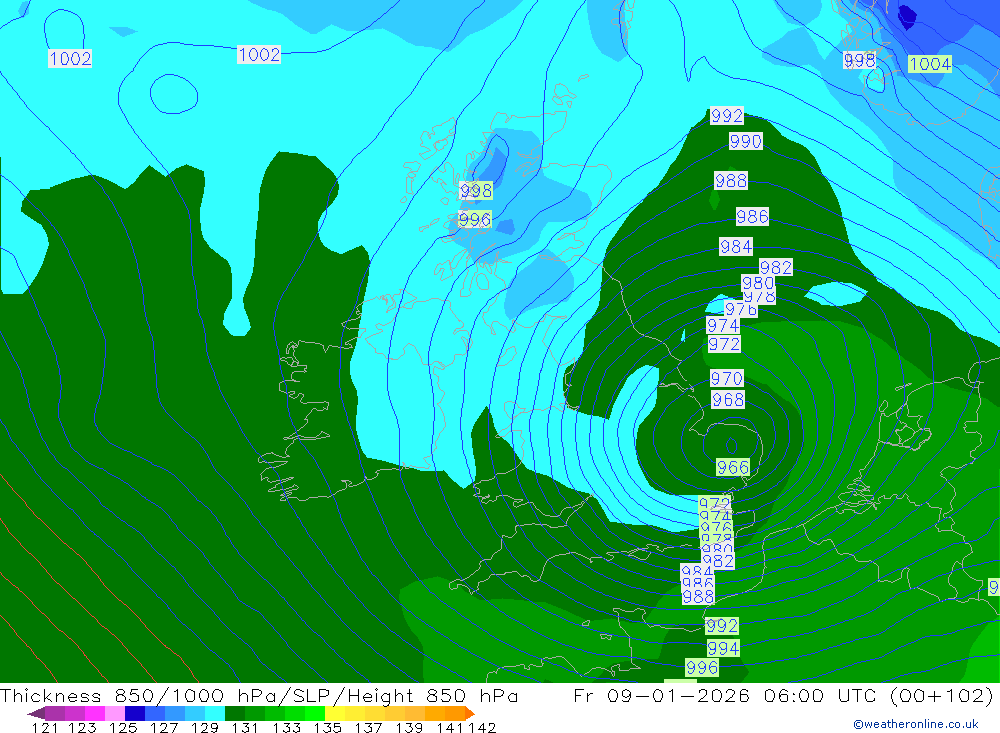Viewport: 1000px width, 733px height.
Task: Click the 980 isobar label
Action: (758, 282)
